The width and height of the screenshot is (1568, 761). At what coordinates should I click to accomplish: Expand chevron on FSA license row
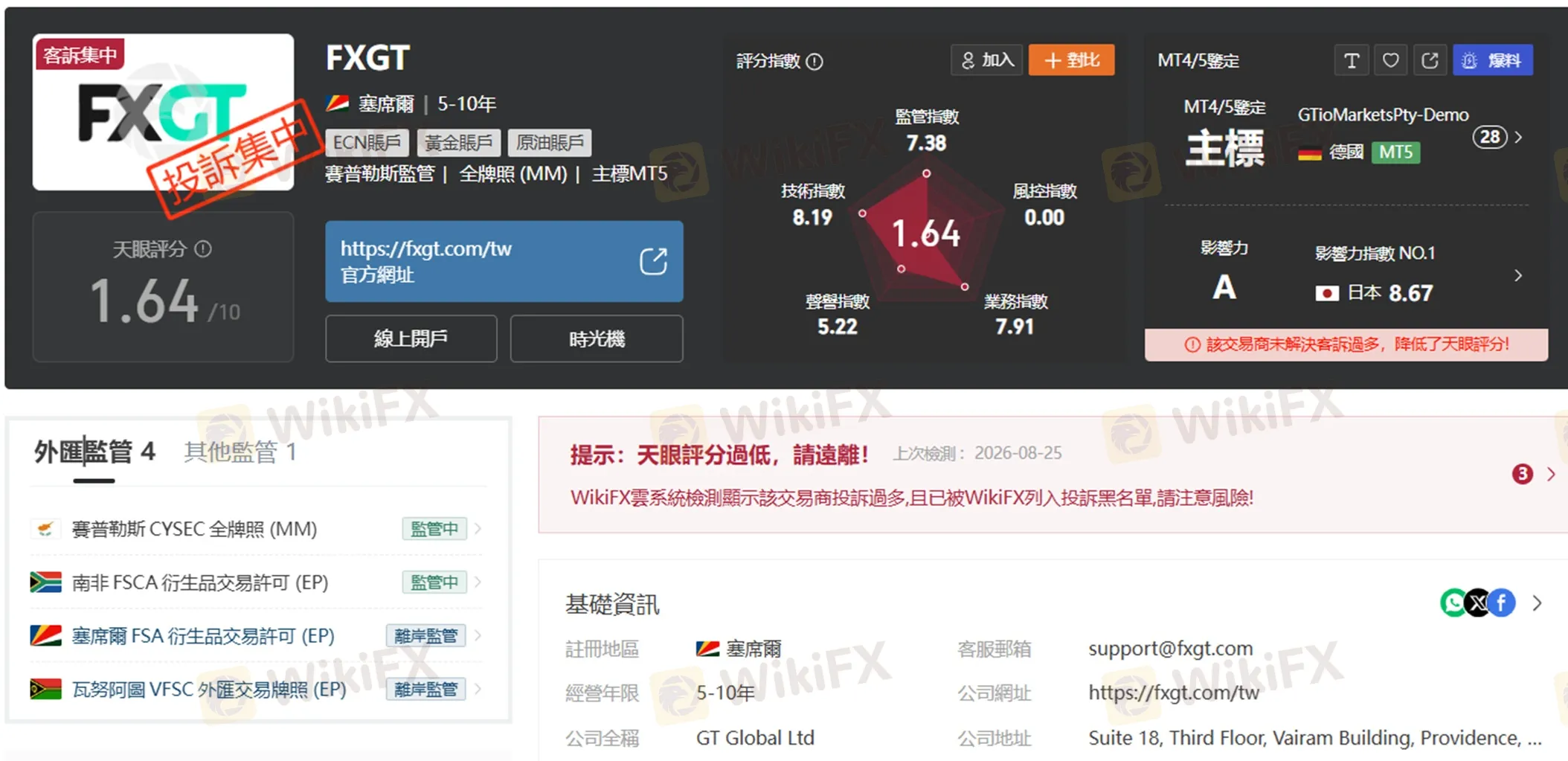[478, 636]
